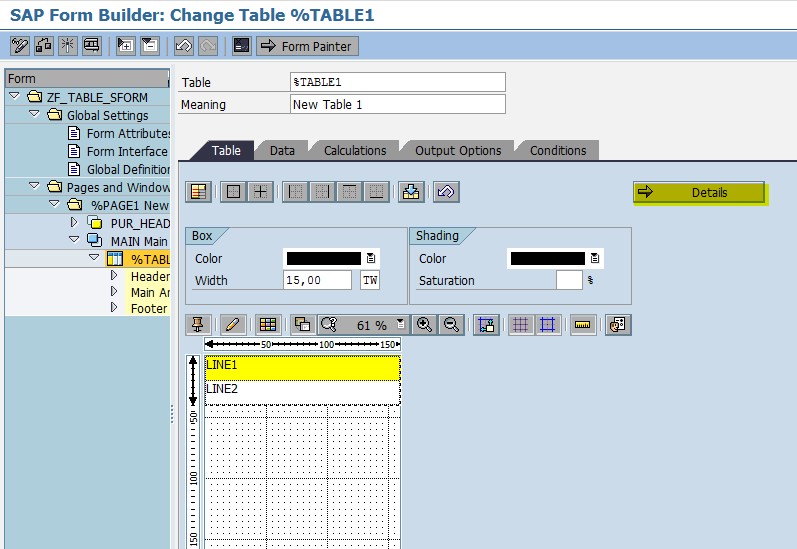Click the expand subtree toolbar icon
The width and height of the screenshot is (797, 549).
coord(125,46)
